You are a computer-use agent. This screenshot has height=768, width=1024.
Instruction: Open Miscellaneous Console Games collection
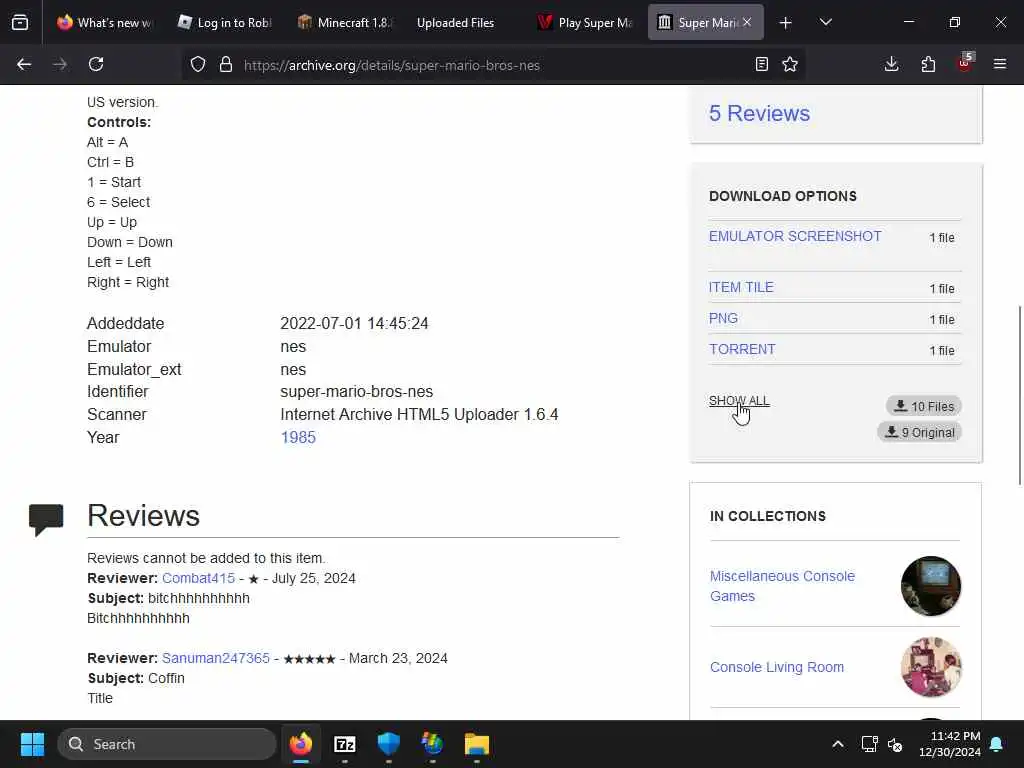pyautogui.click(x=782, y=586)
